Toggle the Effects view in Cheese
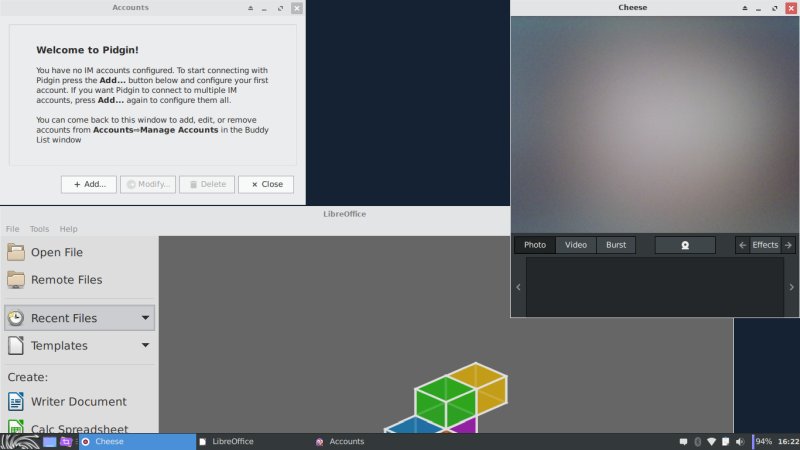Screen dimensions: 800x450 [x=765, y=245]
